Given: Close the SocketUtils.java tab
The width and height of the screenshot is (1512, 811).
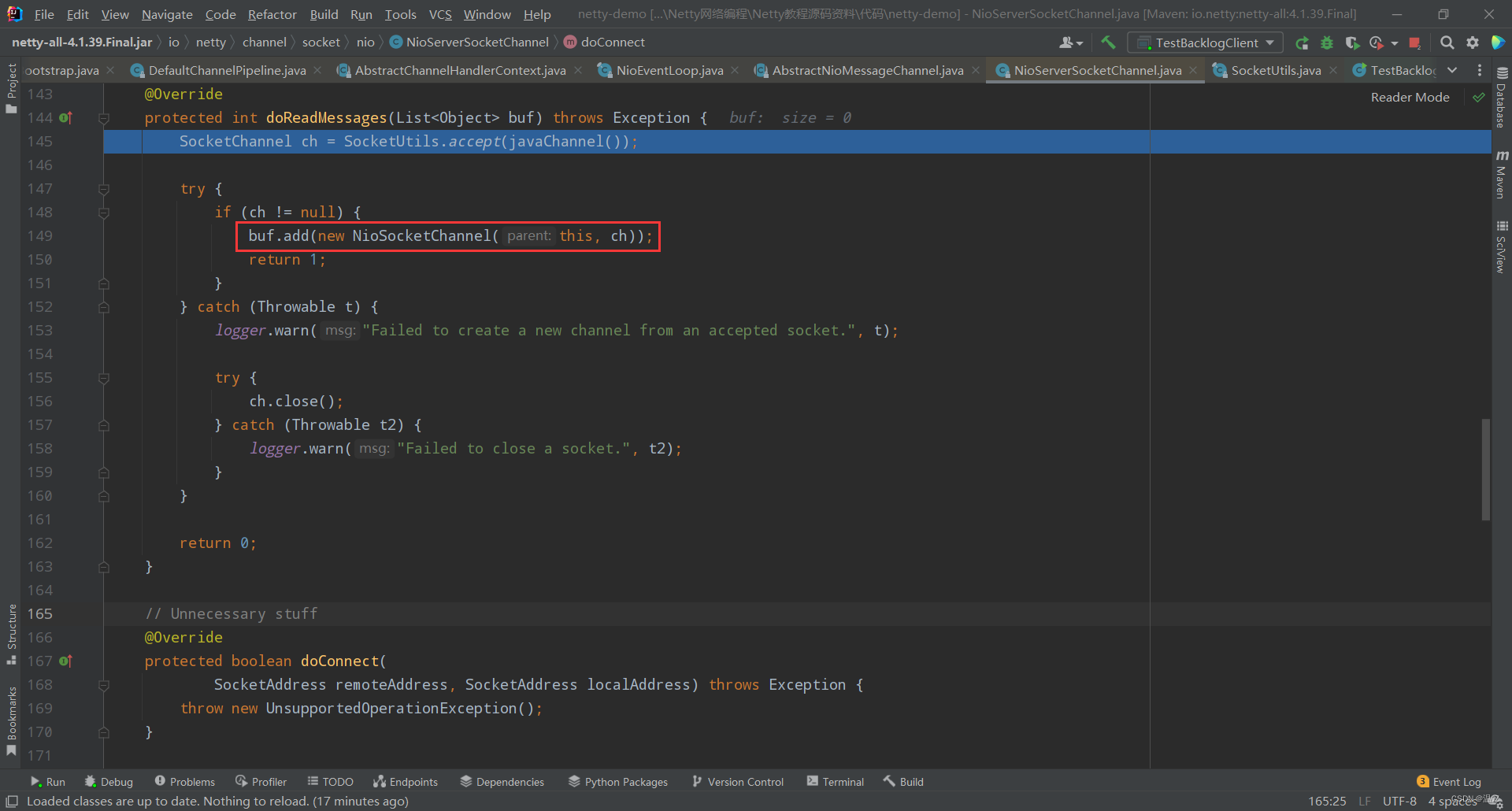Looking at the screenshot, I should click(x=1333, y=70).
